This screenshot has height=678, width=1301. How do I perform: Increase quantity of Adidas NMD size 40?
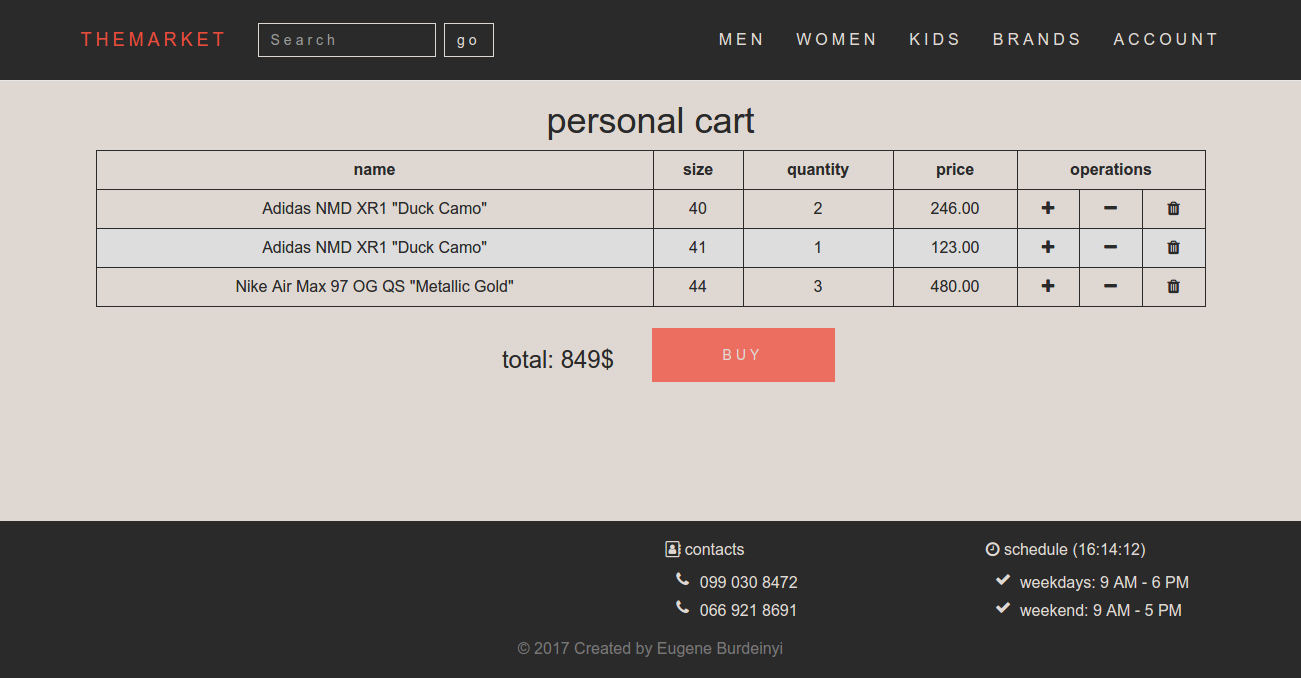tap(1048, 208)
